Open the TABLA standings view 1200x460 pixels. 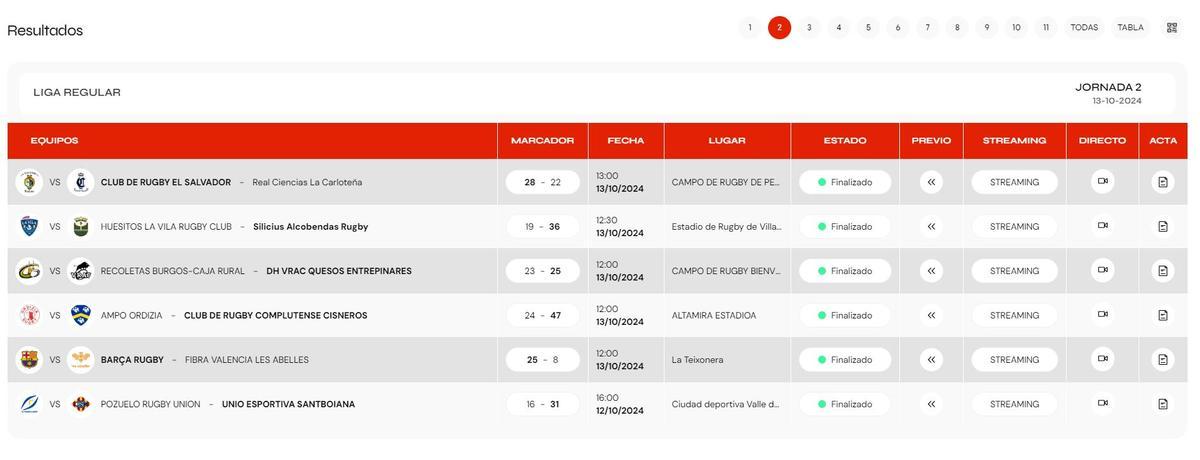click(x=1130, y=28)
